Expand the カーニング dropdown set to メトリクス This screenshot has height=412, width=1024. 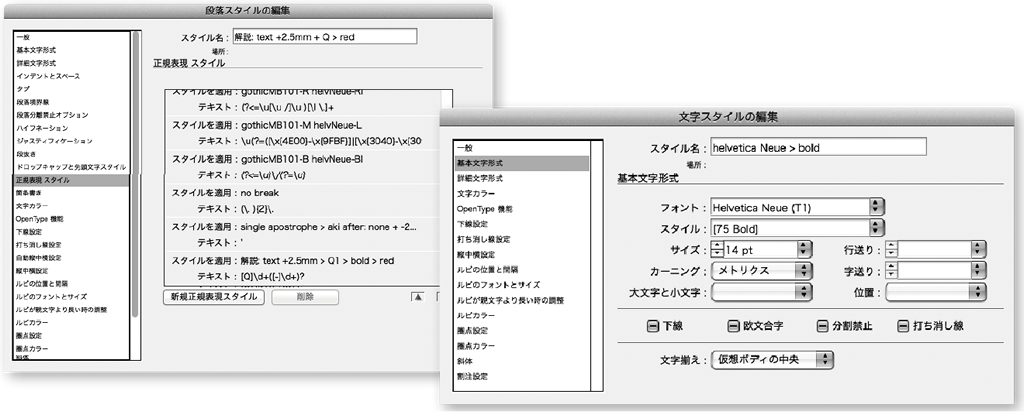(x=760, y=271)
